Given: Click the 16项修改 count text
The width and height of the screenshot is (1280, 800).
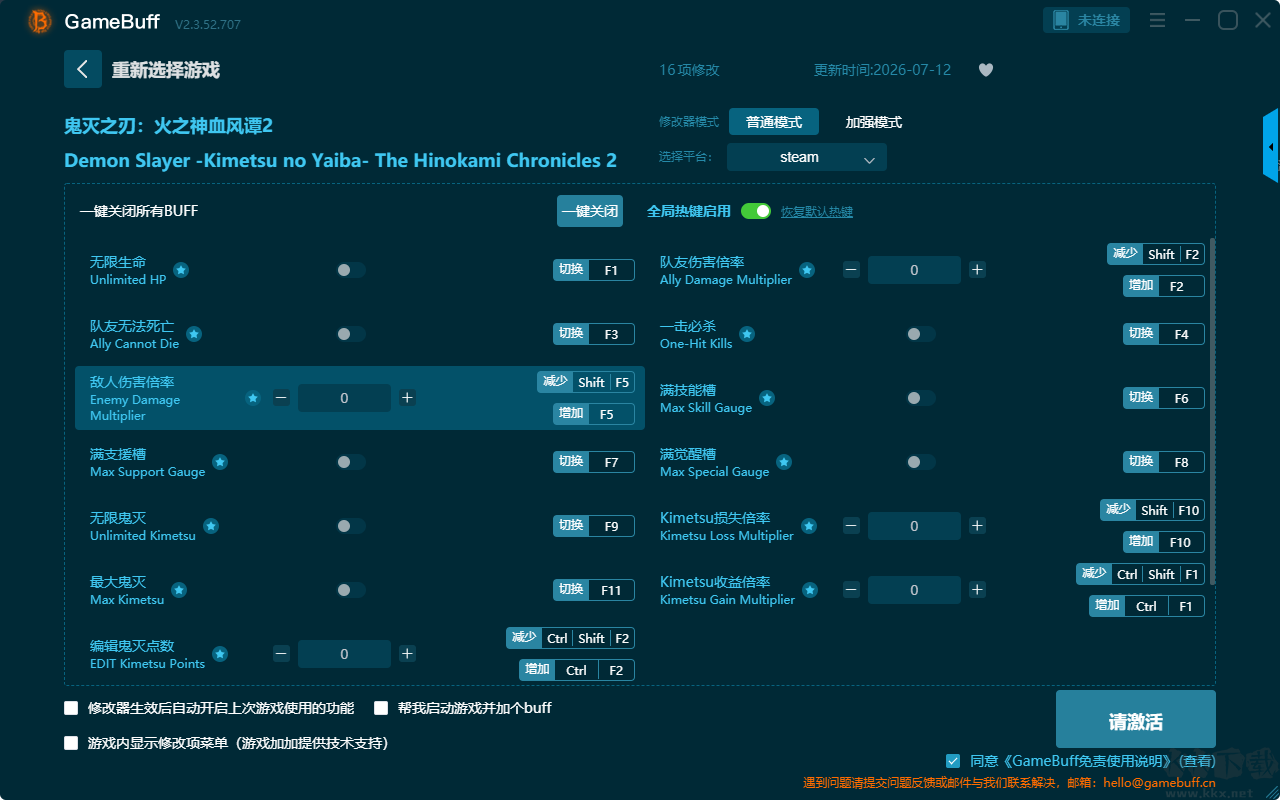Looking at the screenshot, I should [x=689, y=70].
